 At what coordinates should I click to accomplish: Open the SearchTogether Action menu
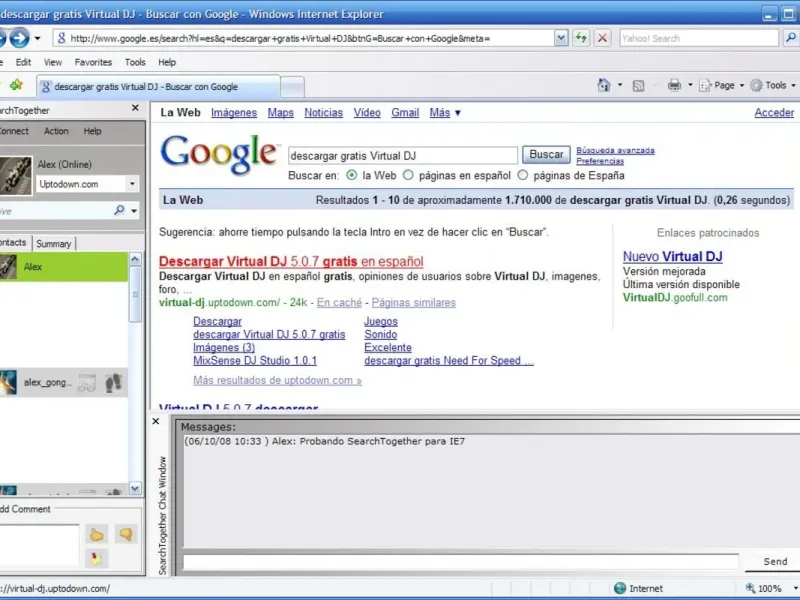point(56,131)
